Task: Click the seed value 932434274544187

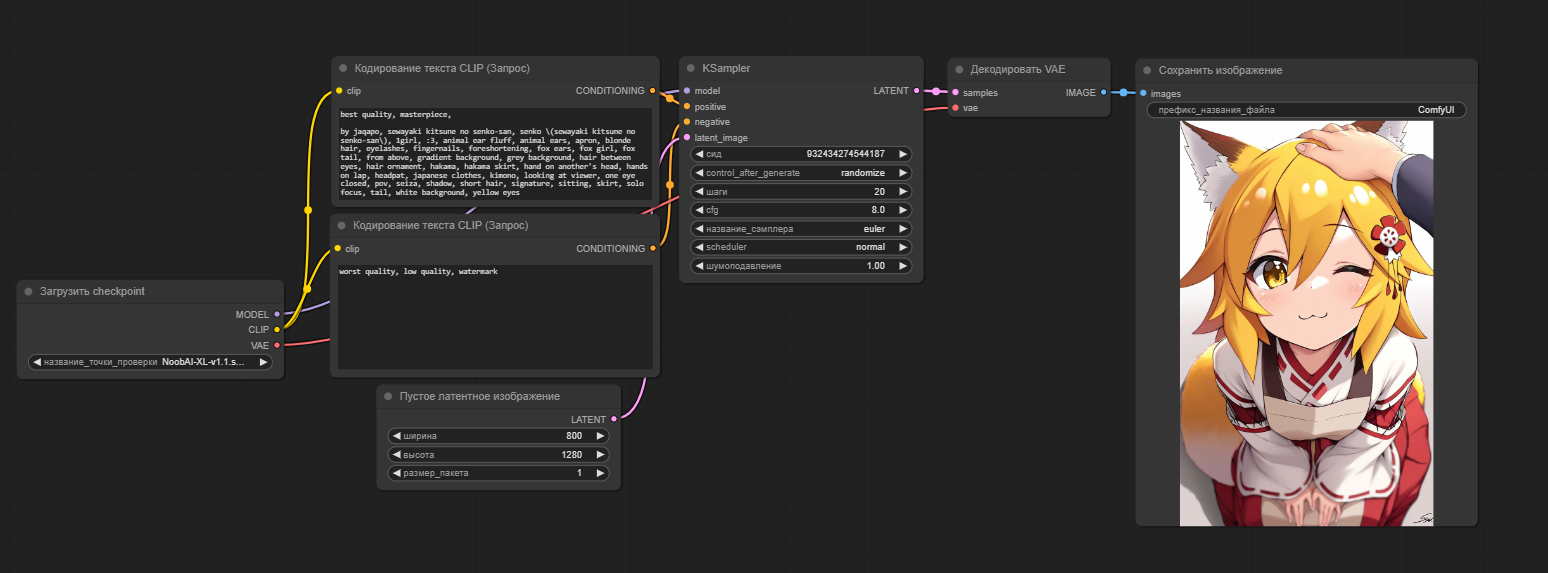Action: coord(845,154)
